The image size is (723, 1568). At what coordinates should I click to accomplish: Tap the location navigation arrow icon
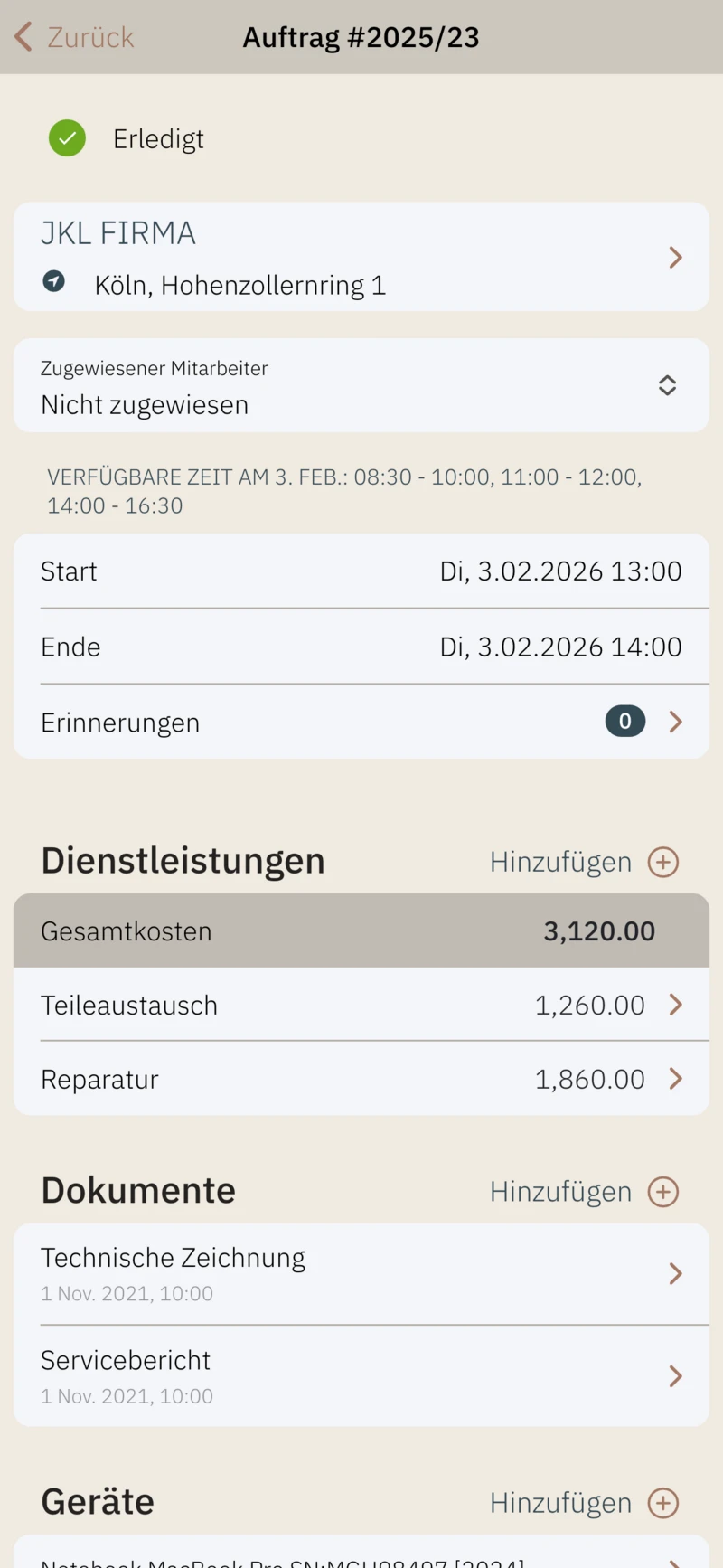tap(54, 281)
